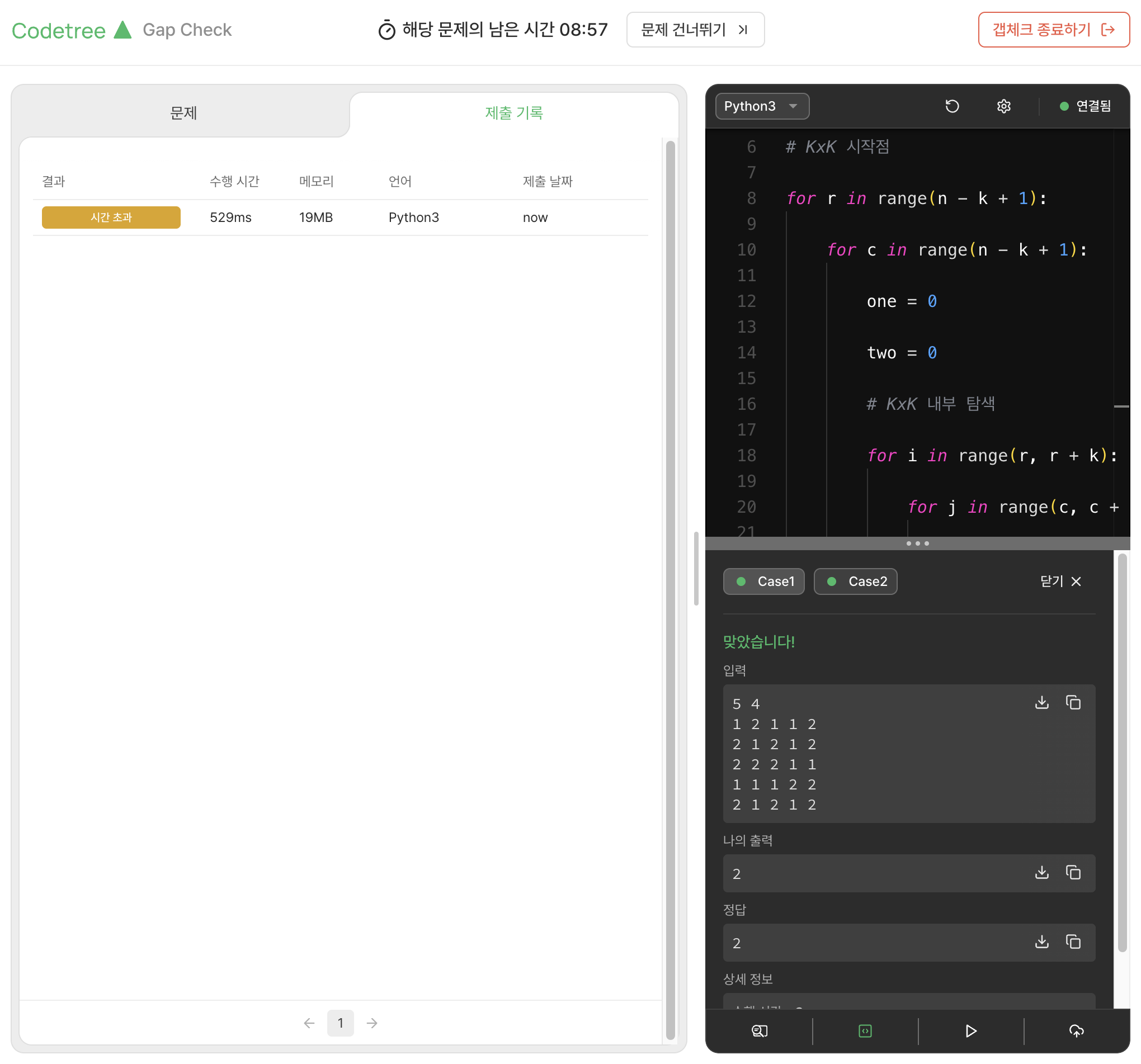Select the Case2 test tab
This screenshot has height=1064, width=1141.
tap(855, 581)
